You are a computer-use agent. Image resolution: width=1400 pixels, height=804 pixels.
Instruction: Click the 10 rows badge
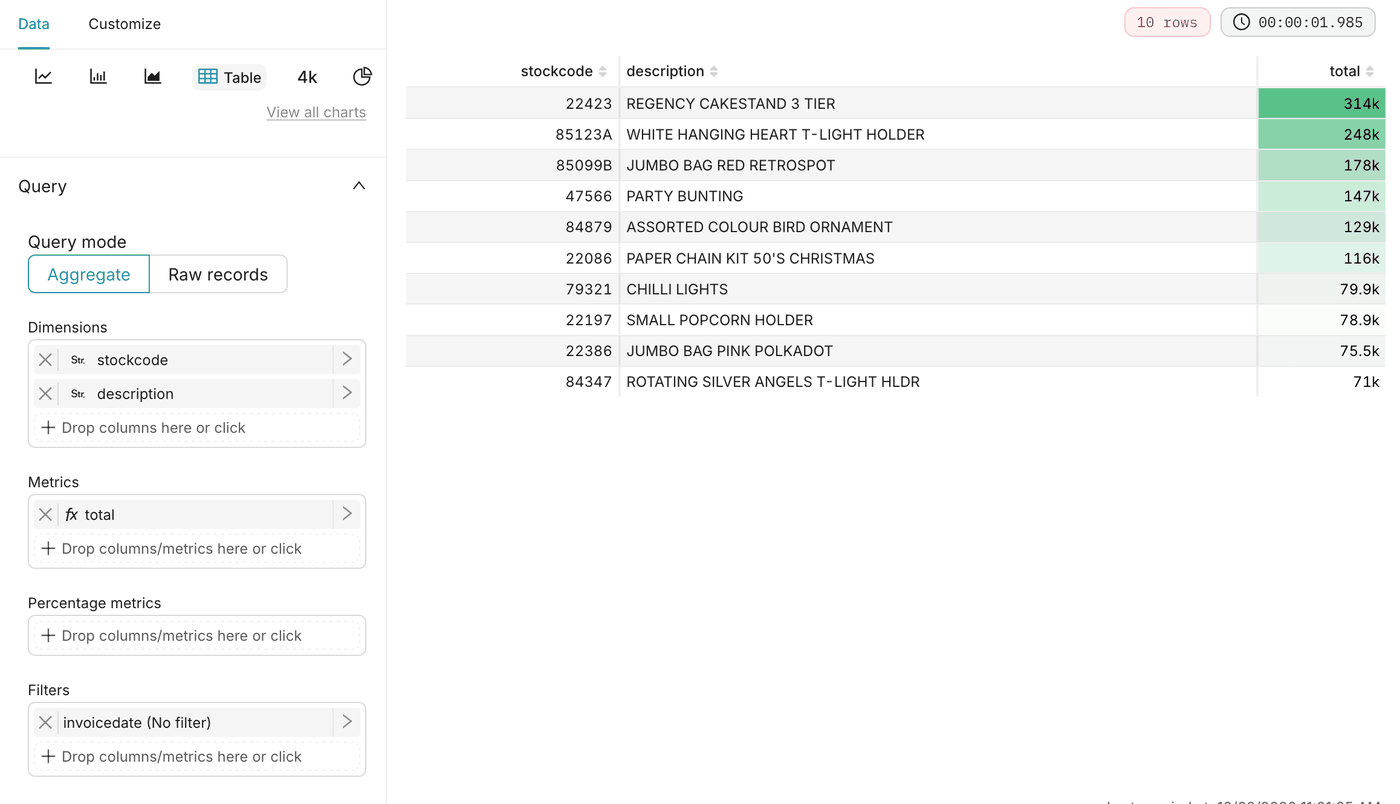coord(1167,22)
